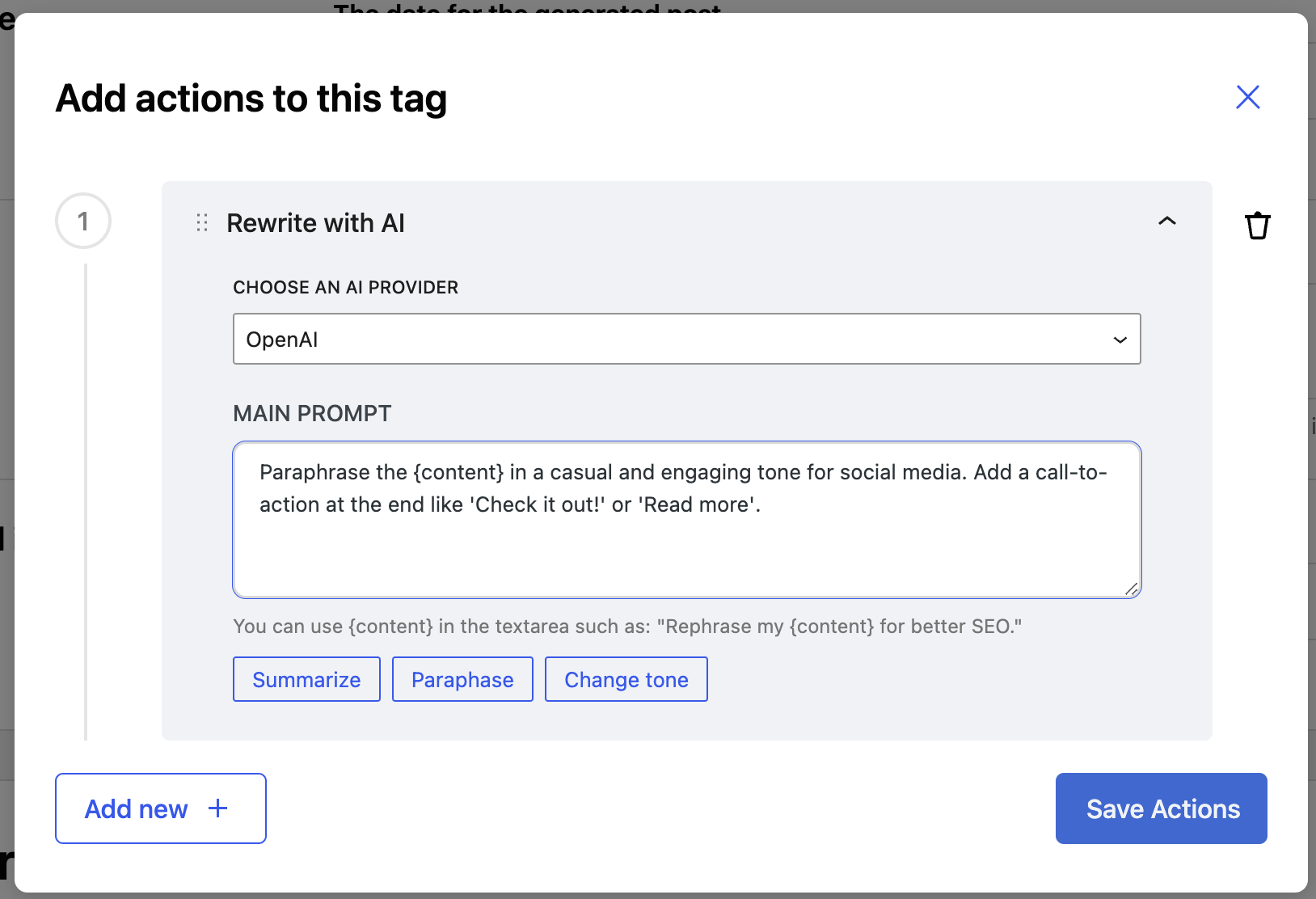Close the Add actions dialog
The height and width of the screenshot is (899, 1316).
[x=1247, y=97]
